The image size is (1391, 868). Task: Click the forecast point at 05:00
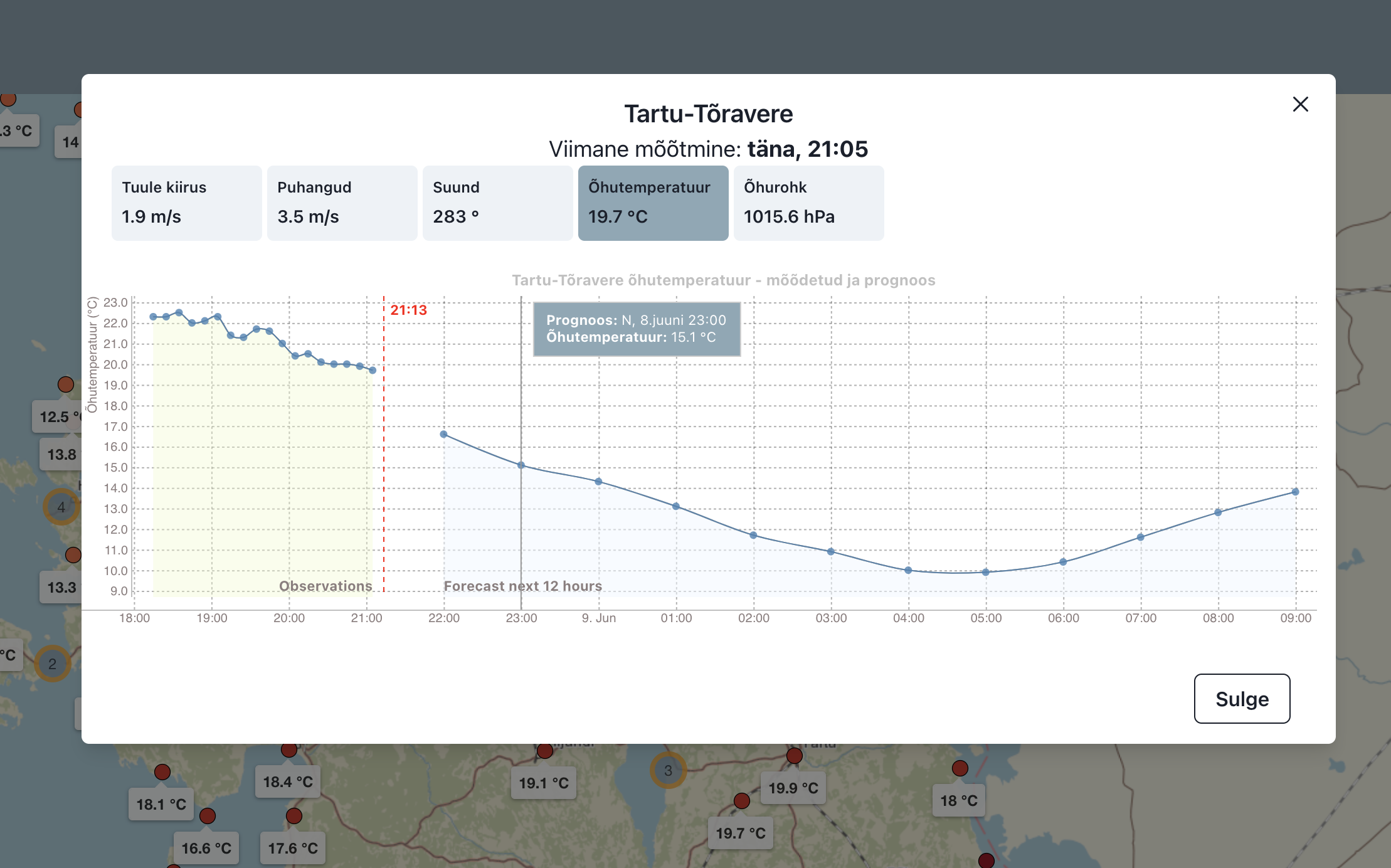pyautogui.click(x=985, y=572)
